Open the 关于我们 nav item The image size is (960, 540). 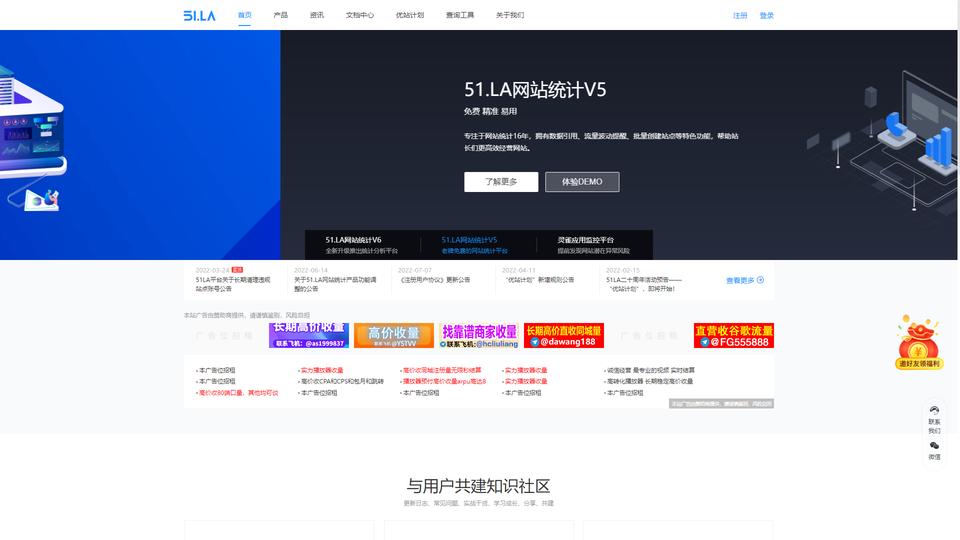(x=510, y=15)
